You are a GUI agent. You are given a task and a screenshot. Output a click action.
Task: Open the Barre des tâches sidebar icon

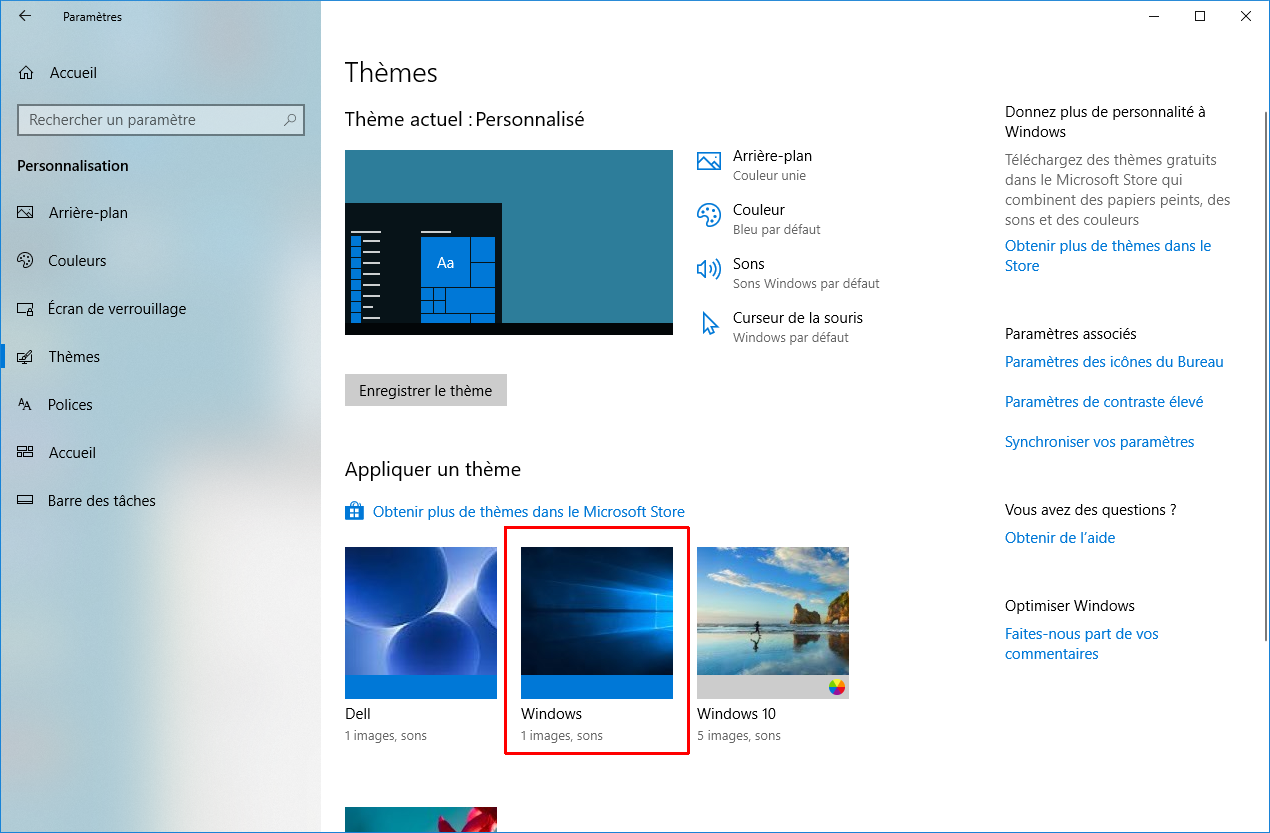tap(26, 501)
